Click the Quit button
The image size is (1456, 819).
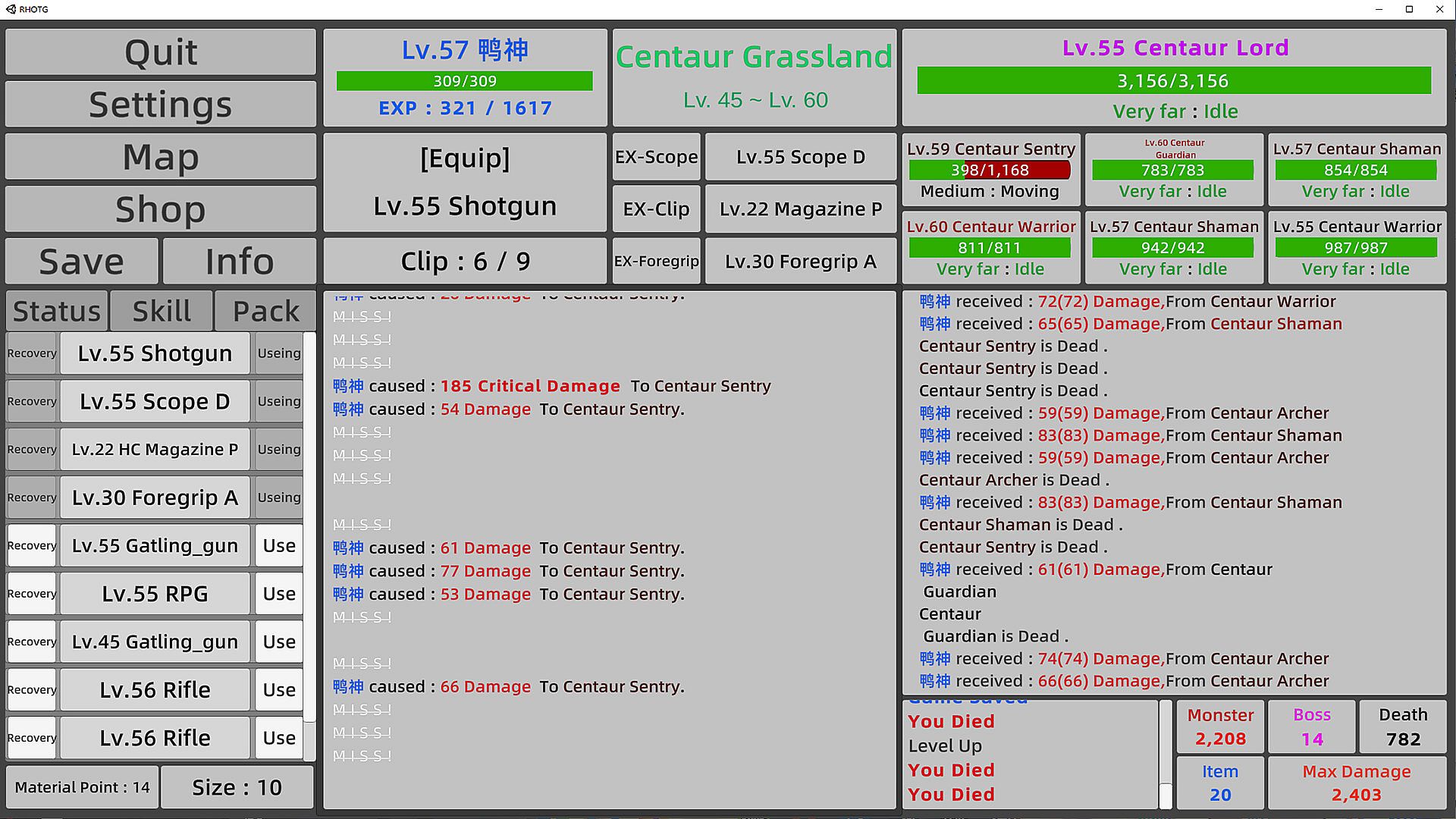pyautogui.click(x=160, y=52)
